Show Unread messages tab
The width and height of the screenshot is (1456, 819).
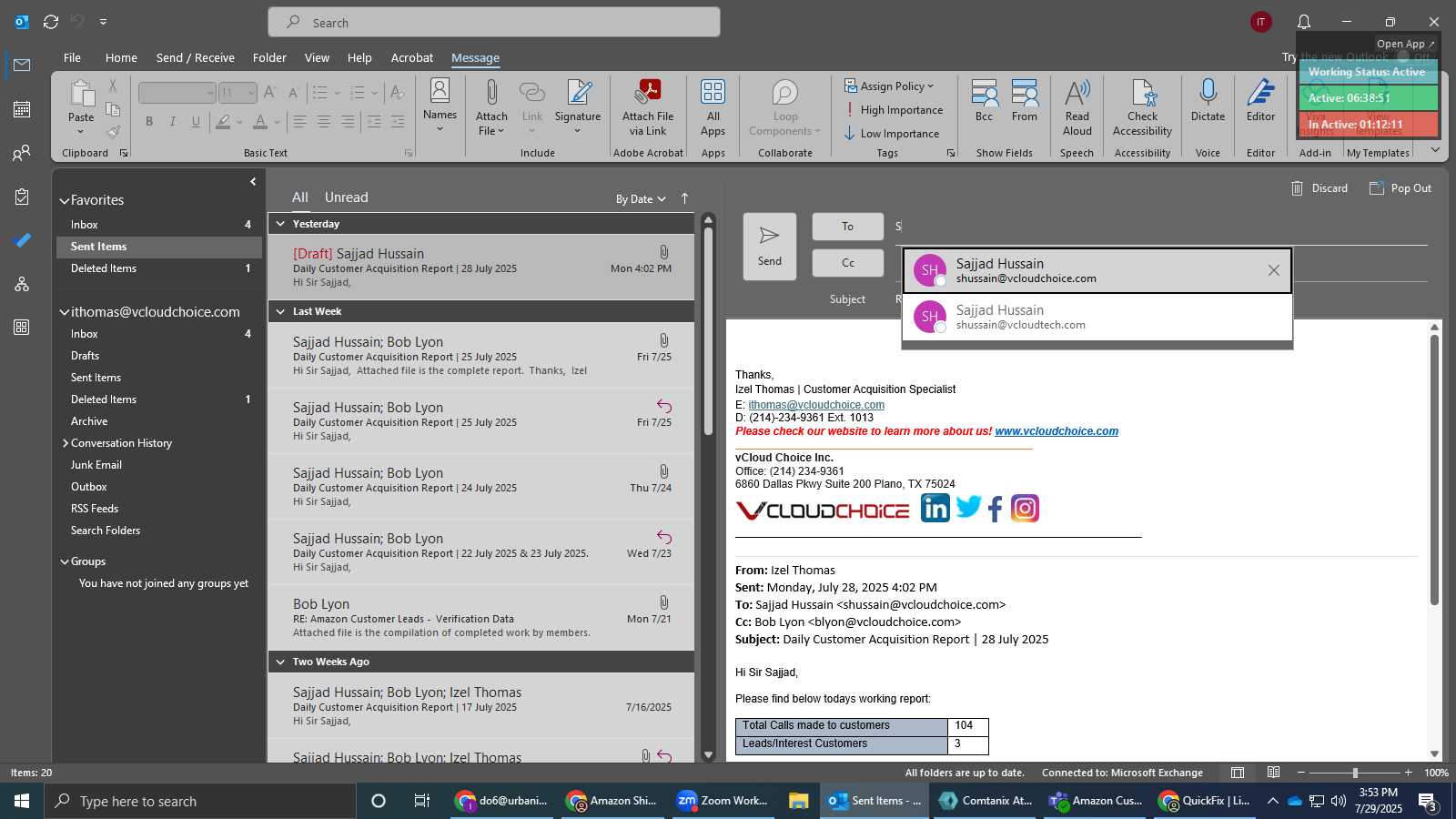[347, 197]
